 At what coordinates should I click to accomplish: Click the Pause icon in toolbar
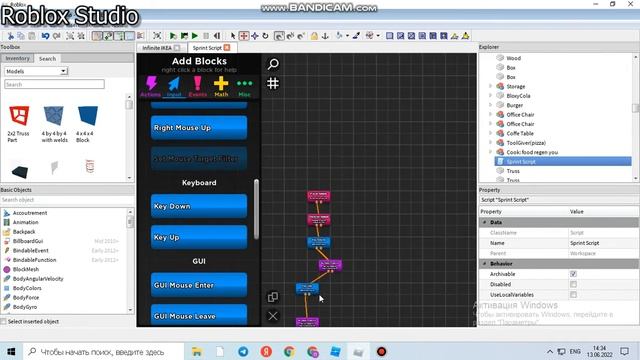pyautogui.click(x=206, y=36)
